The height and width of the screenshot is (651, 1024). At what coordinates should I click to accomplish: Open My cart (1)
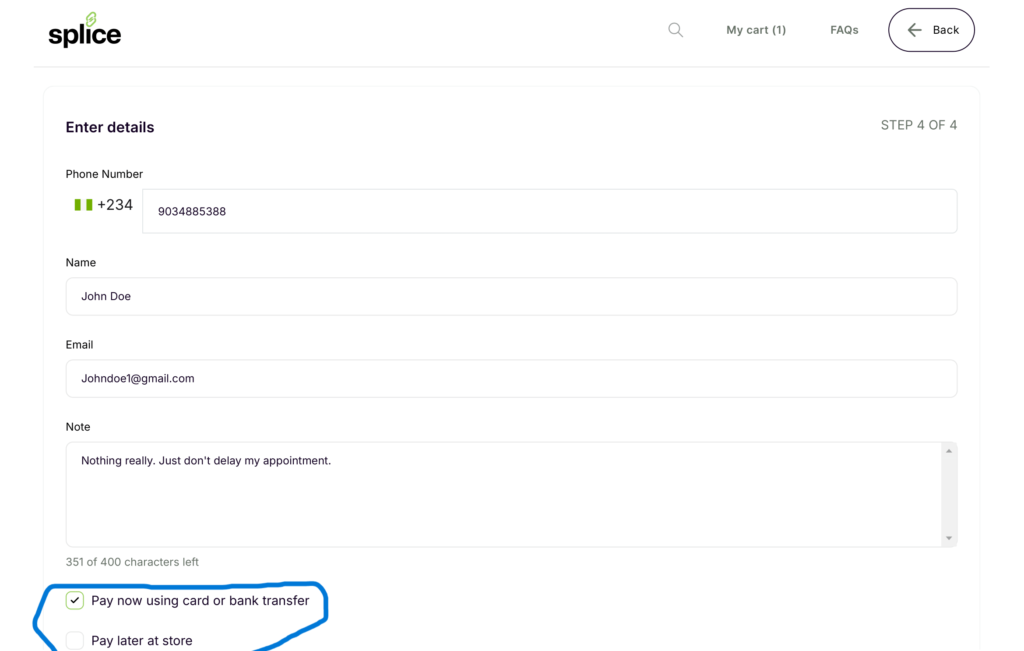[756, 30]
